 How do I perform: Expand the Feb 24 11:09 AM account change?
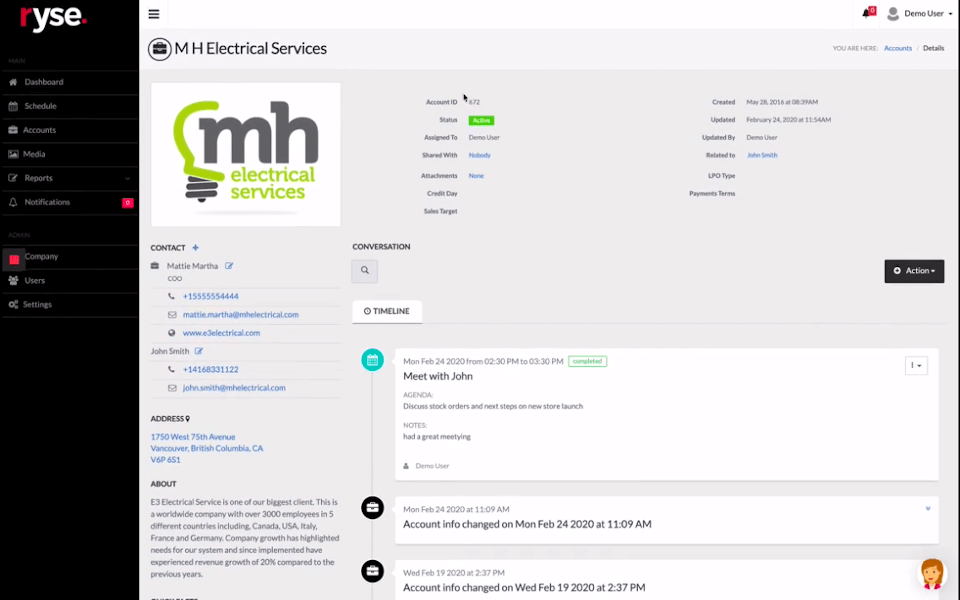928,509
